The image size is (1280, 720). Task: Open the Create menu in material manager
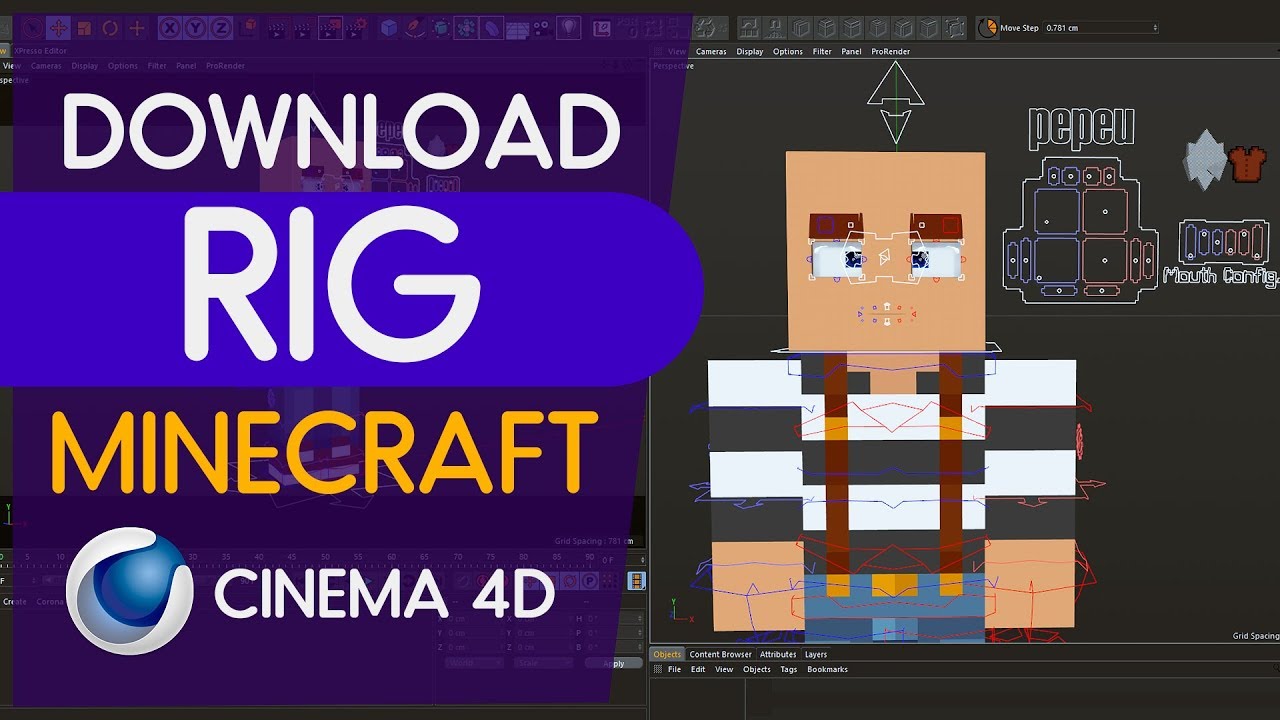15,602
